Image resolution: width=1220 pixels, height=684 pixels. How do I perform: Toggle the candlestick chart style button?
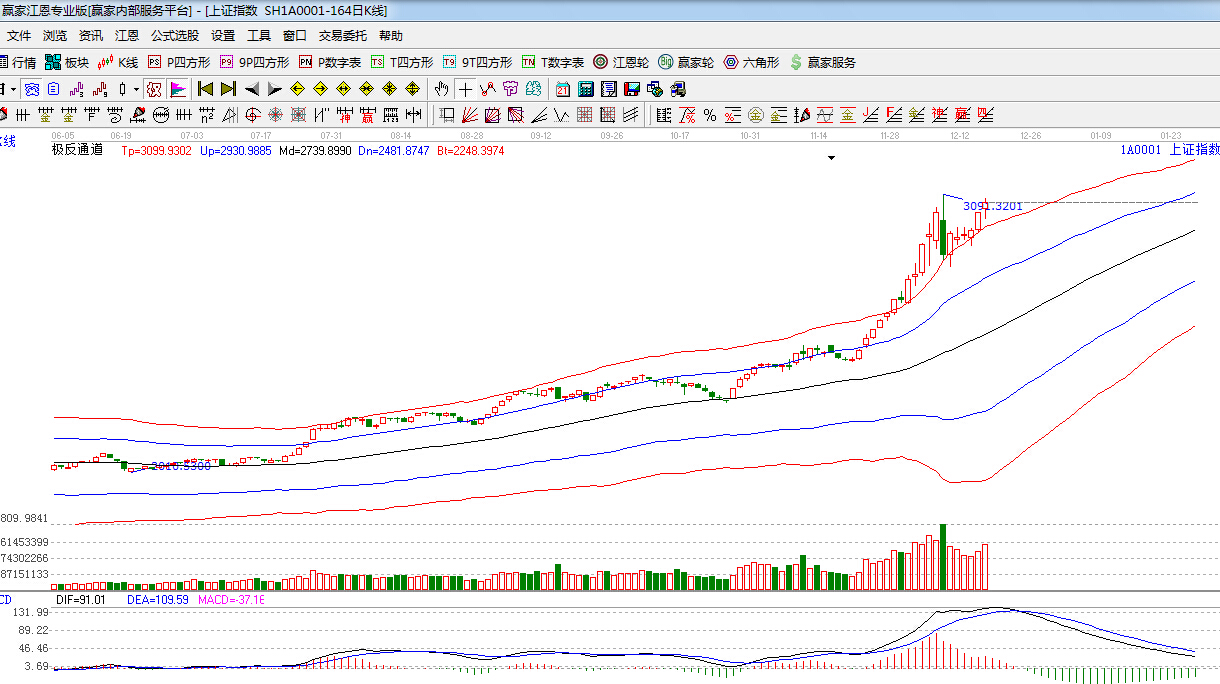[122, 88]
